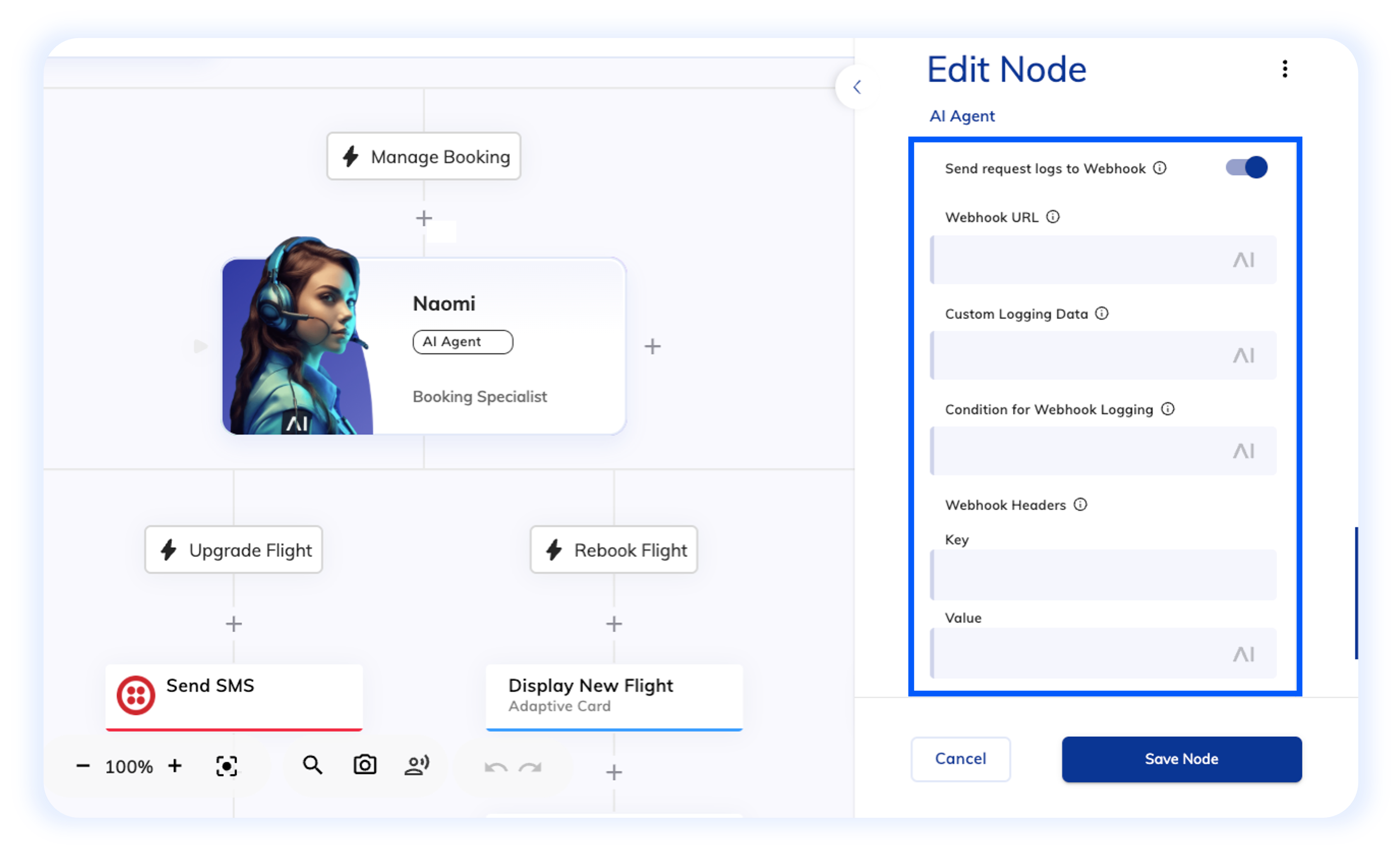
Task: Click the fit-to-screen focus icon
Action: click(x=226, y=766)
